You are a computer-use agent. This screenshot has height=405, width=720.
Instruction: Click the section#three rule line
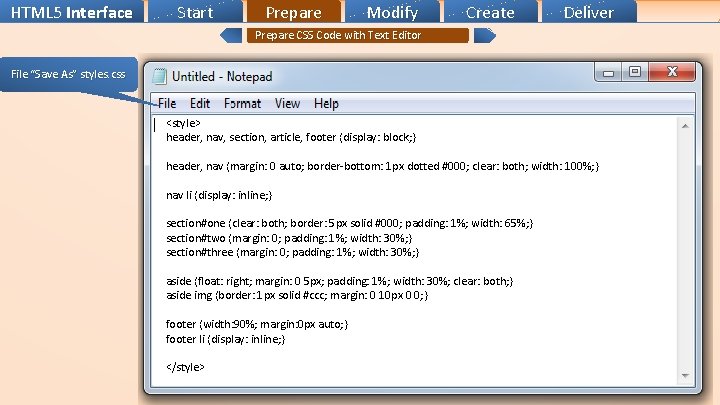click(292, 253)
